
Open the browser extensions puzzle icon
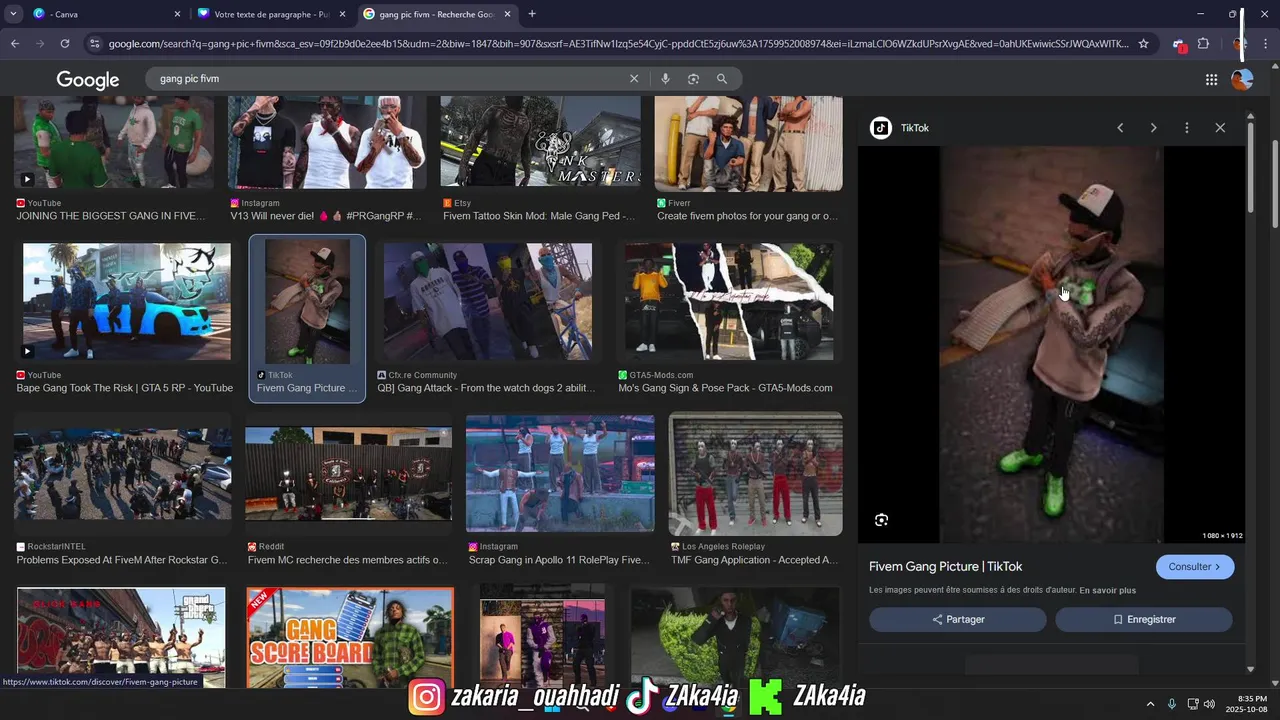[1203, 44]
